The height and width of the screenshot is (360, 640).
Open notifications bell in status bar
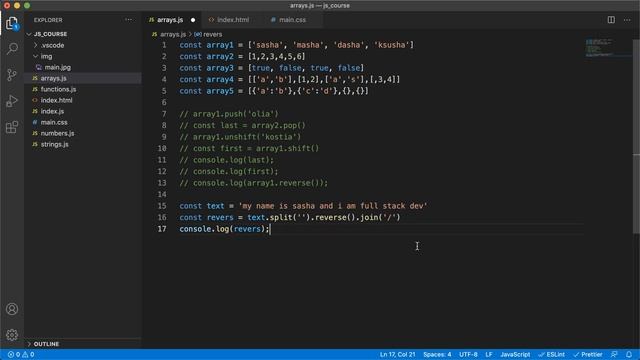629,354
